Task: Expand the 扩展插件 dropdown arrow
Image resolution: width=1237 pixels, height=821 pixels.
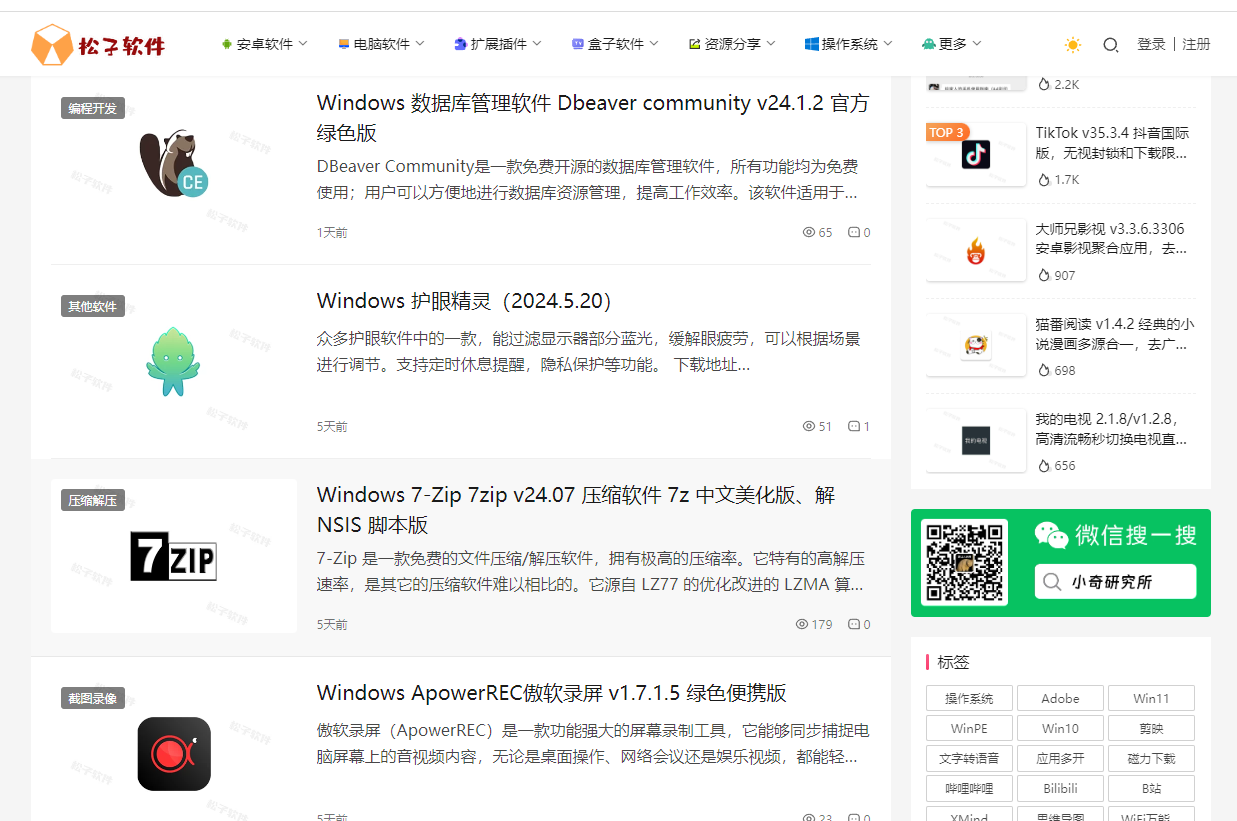Action: 537,43
